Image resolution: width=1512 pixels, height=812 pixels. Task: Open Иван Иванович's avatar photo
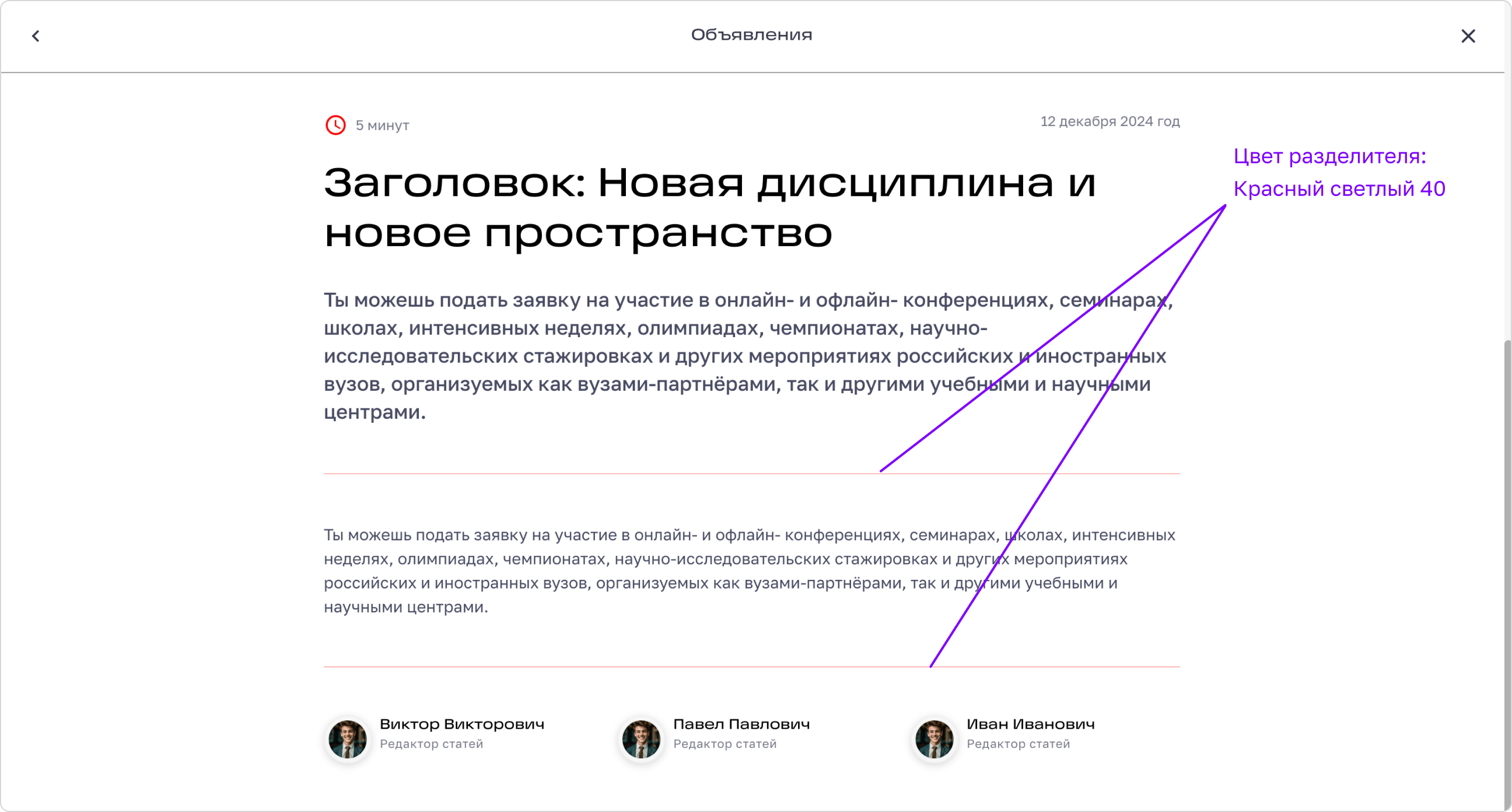coord(934,739)
